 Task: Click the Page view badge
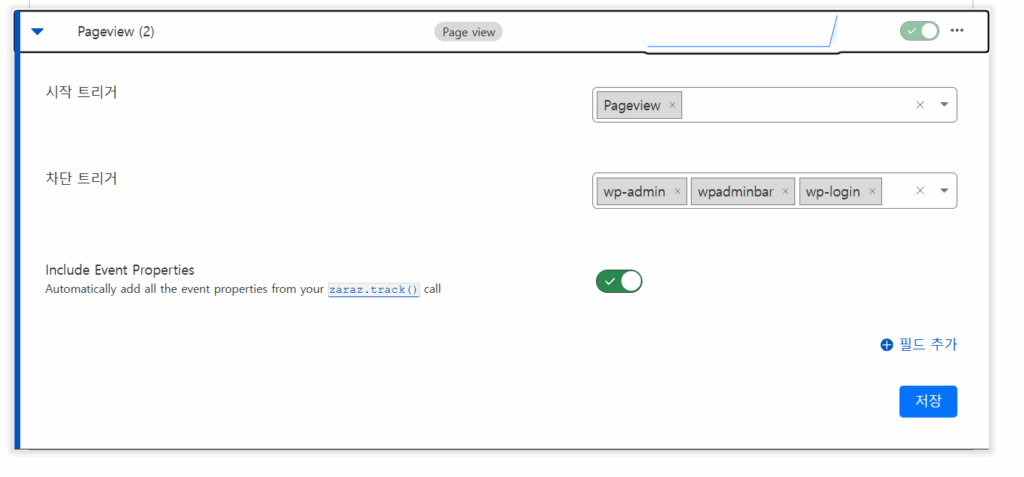pyautogui.click(x=468, y=32)
